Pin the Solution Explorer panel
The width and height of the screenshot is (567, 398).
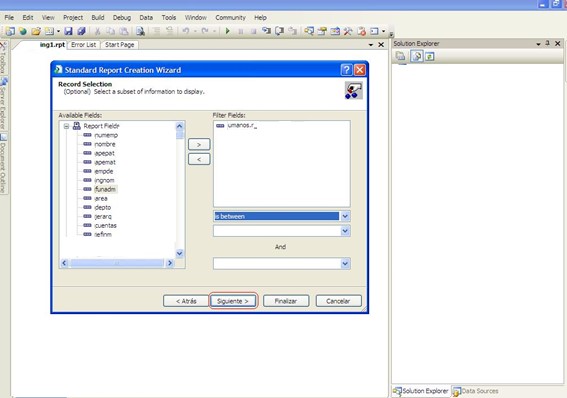point(547,43)
